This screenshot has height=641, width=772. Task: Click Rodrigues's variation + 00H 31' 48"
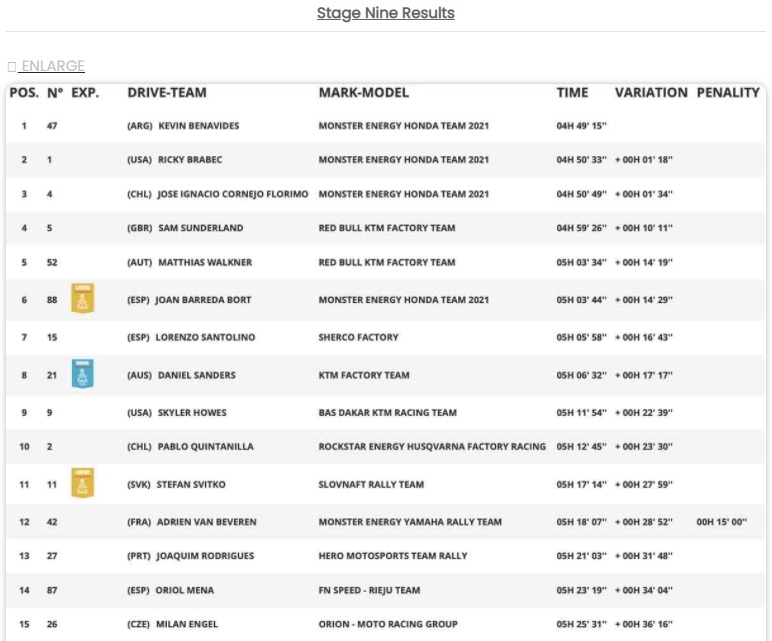click(x=644, y=556)
